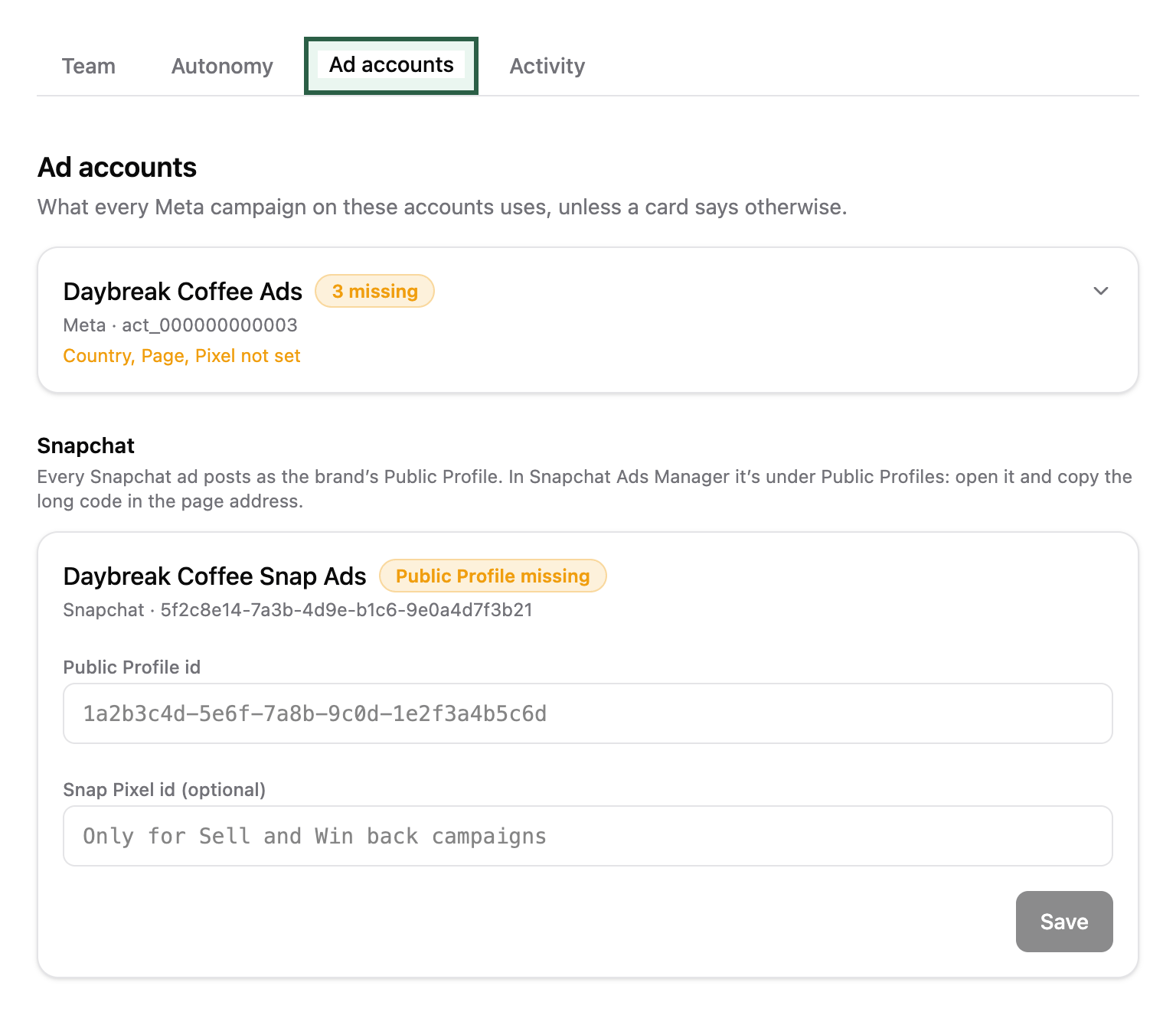Focus the Snap Pixel id field
The image size is (1176, 1015).
(588, 836)
